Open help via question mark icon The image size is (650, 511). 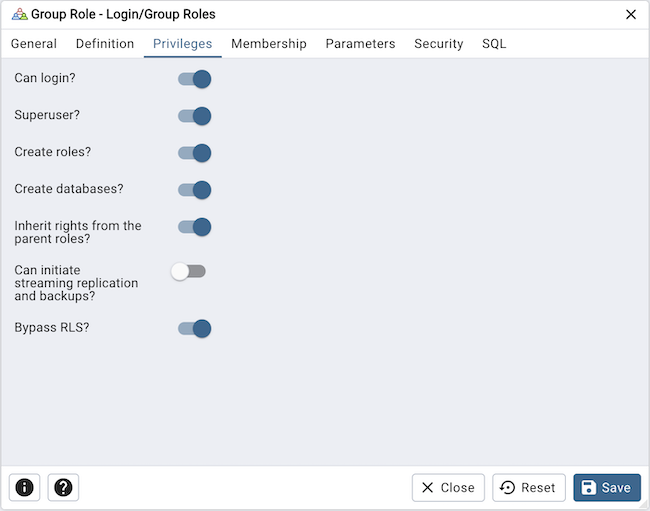pos(63,487)
